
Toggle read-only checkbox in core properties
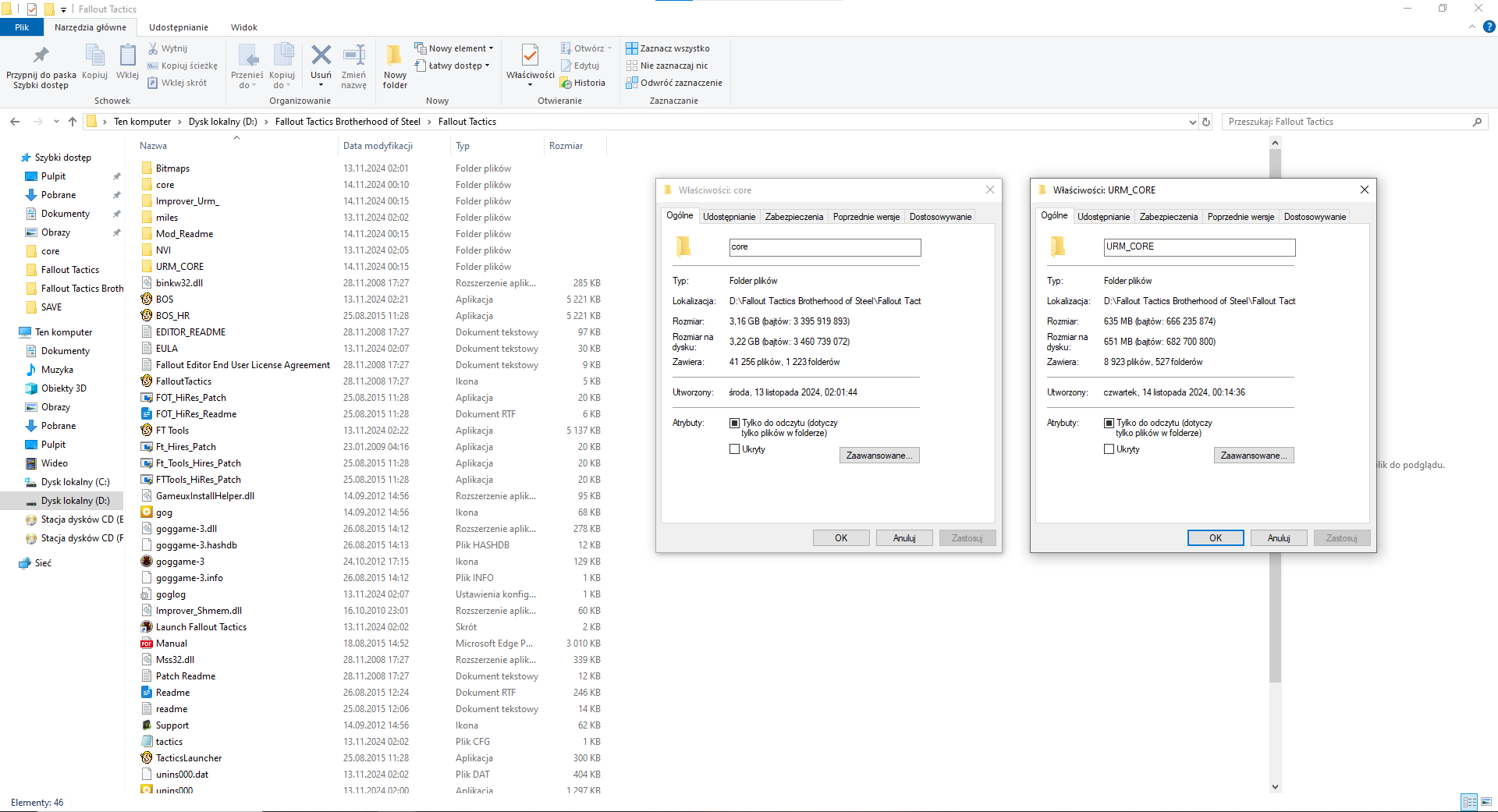click(734, 423)
